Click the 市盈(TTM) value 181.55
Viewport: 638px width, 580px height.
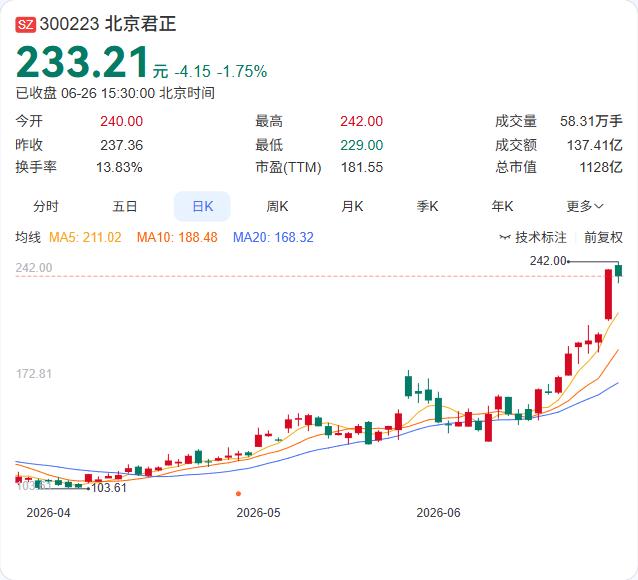coord(362,167)
